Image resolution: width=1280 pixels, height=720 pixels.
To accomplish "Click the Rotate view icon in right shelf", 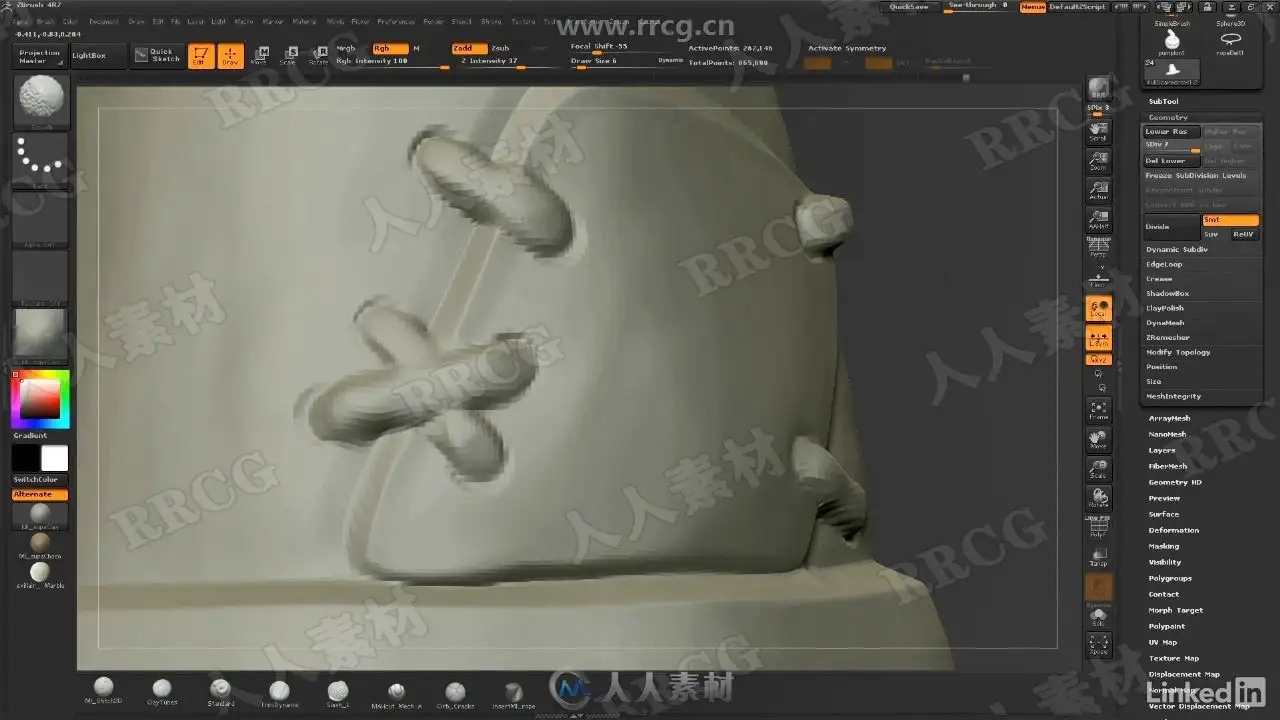I will 1099,497.
